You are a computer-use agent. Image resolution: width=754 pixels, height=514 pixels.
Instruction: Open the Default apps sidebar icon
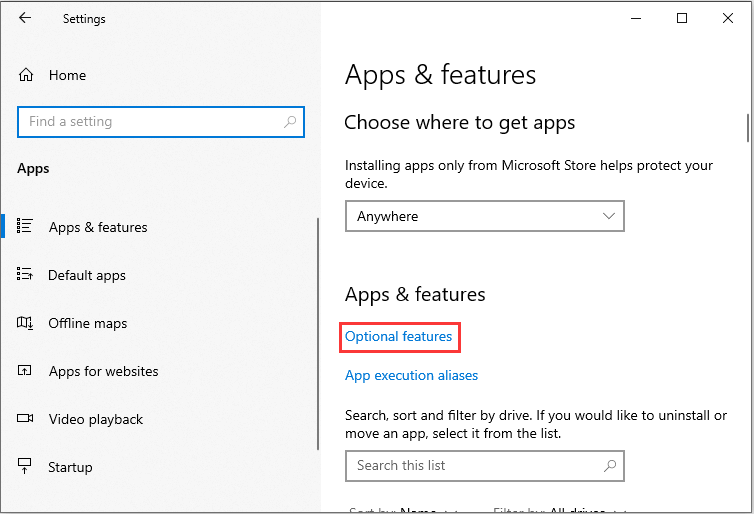click(x=26, y=275)
